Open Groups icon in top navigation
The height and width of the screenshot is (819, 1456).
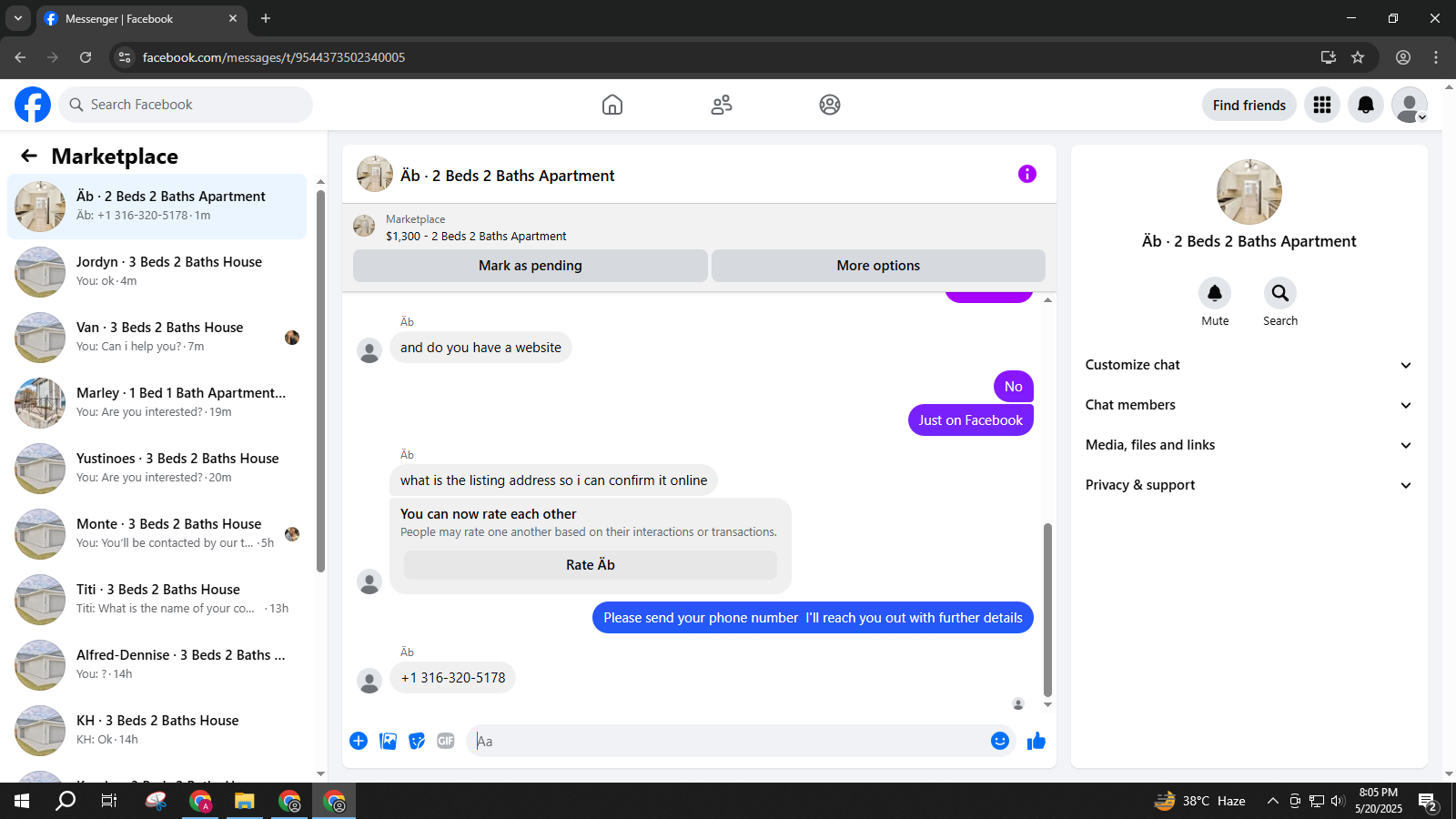pos(830,105)
